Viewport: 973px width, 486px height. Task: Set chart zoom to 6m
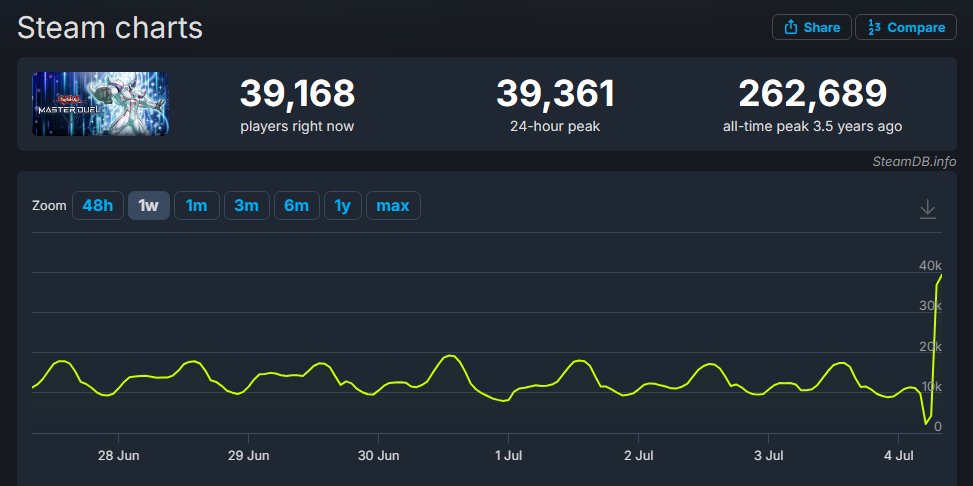[297, 205]
